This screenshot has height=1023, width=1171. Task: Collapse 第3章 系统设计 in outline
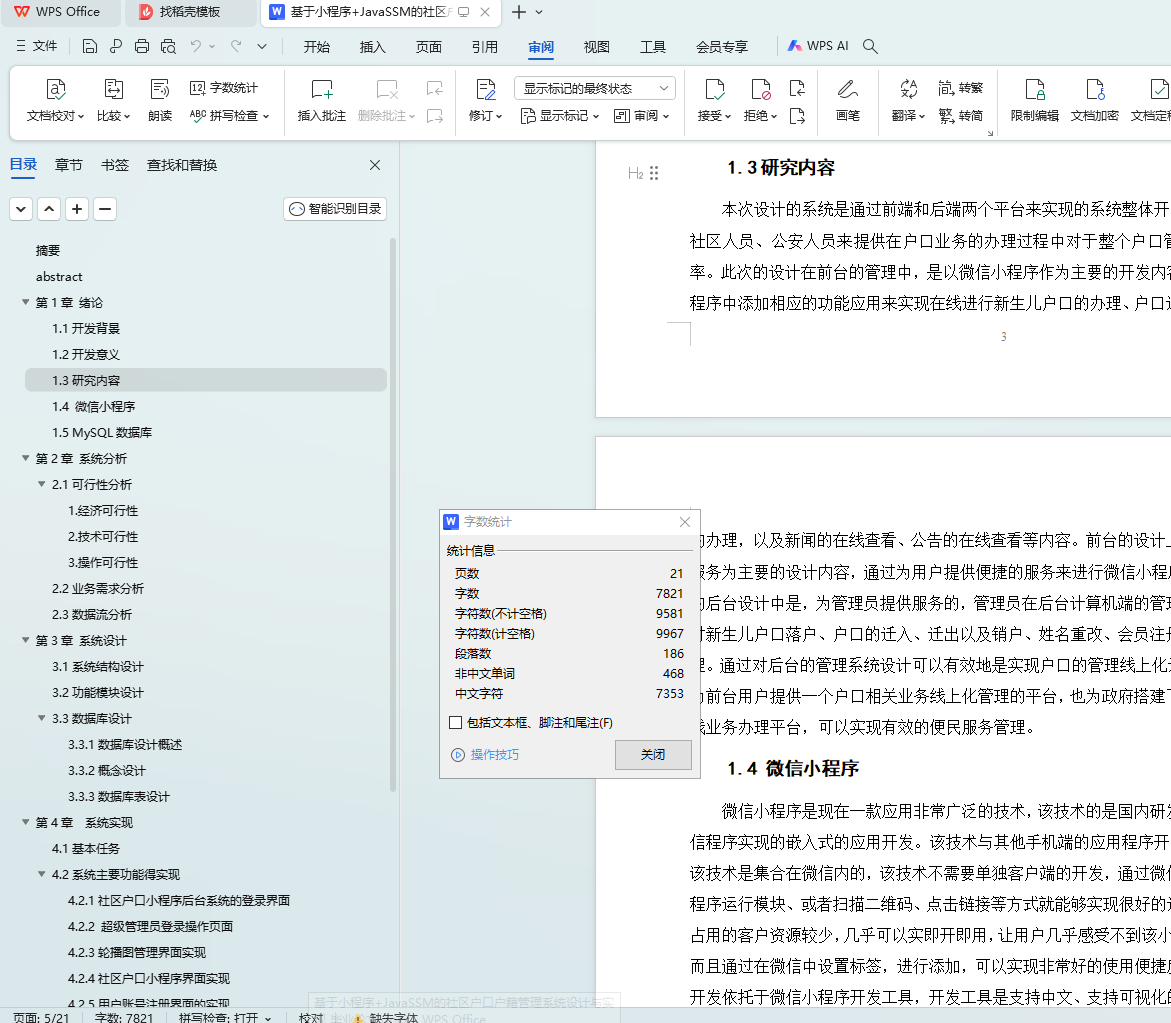pyautogui.click(x=25, y=641)
